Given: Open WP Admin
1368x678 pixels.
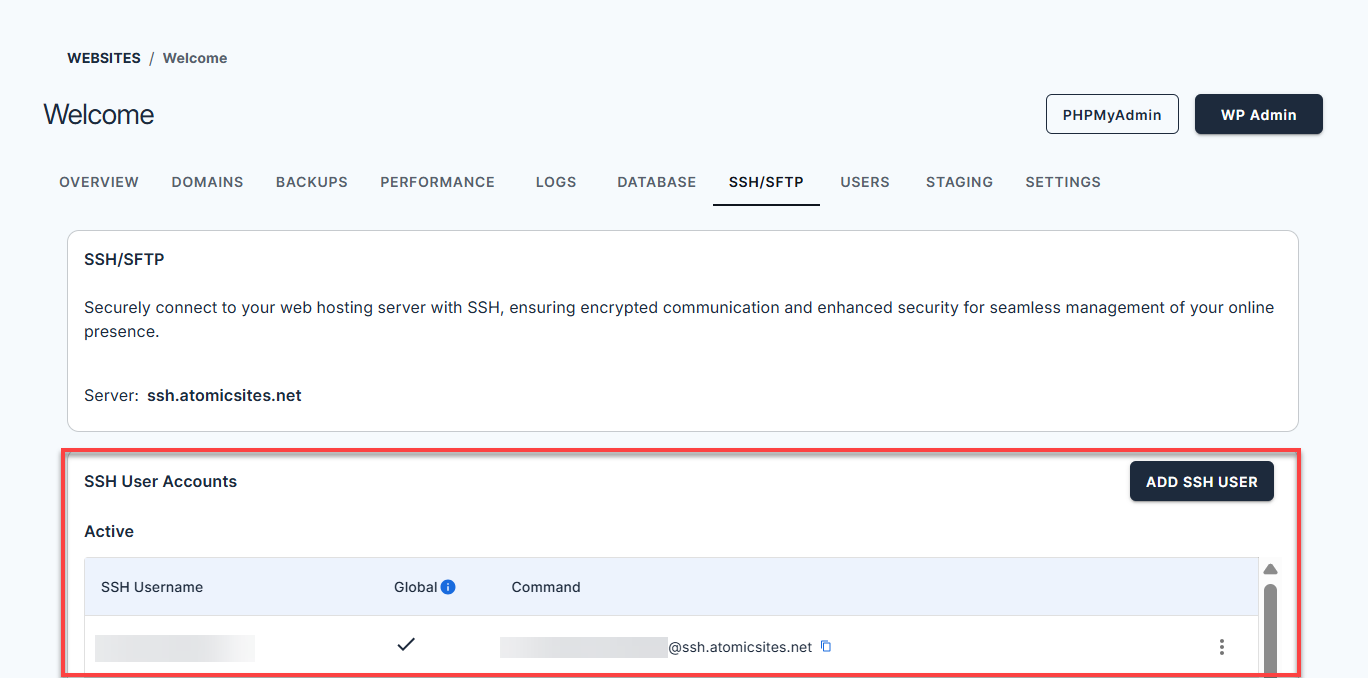Looking at the screenshot, I should pyautogui.click(x=1258, y=114).
